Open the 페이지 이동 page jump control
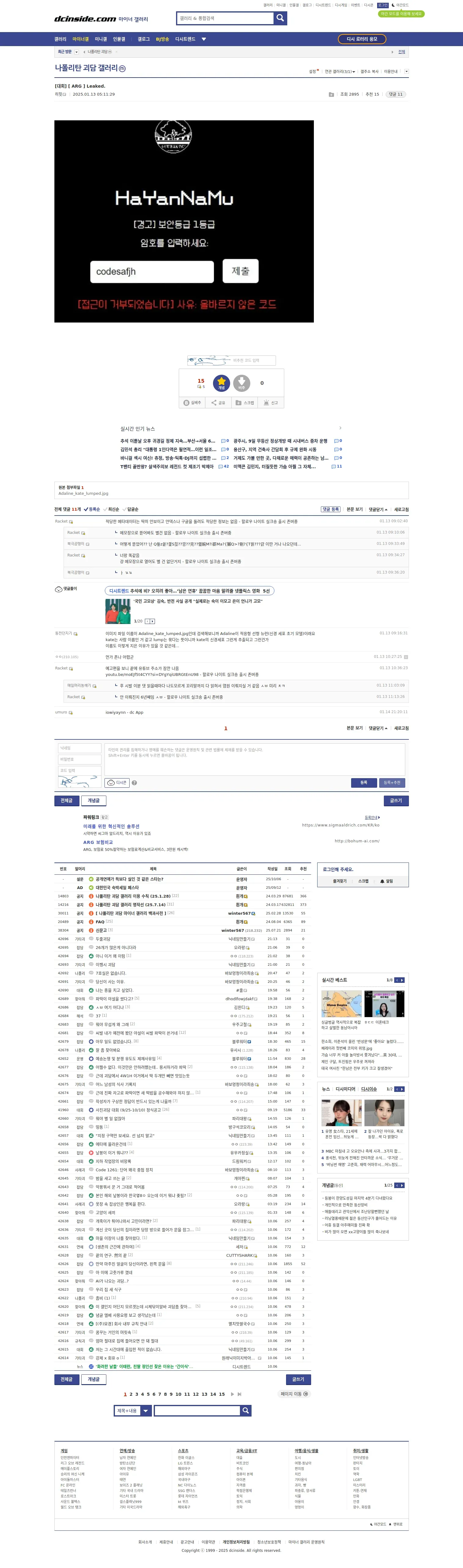Screen dimensions: 463x1568 [294, 1394]
